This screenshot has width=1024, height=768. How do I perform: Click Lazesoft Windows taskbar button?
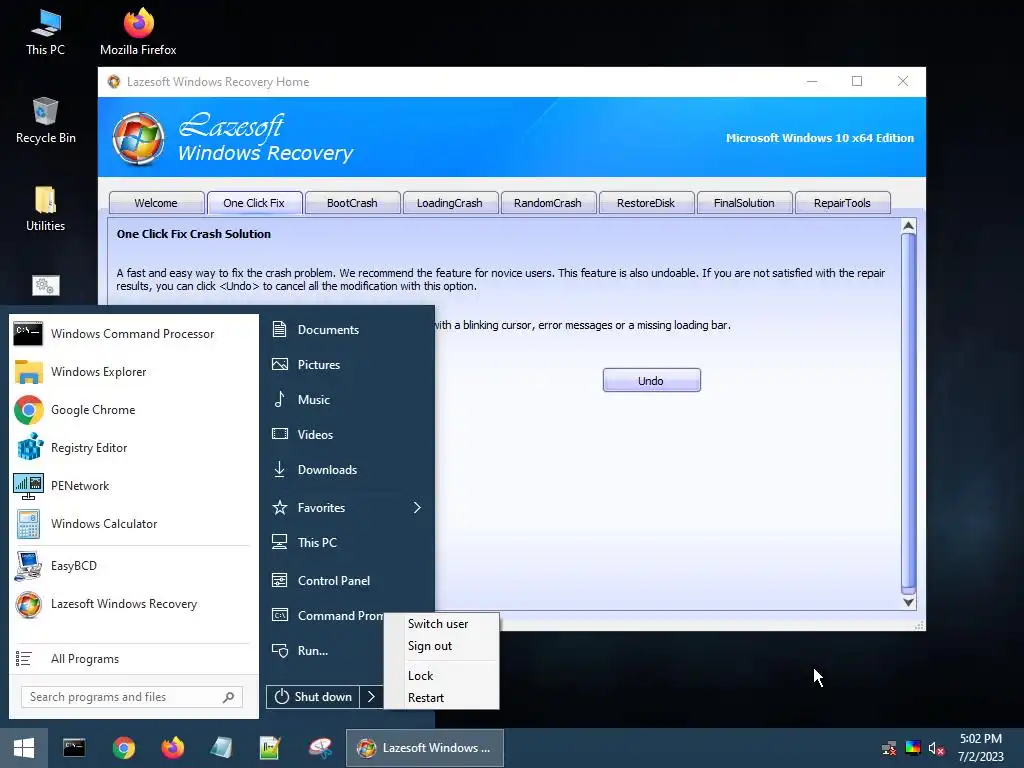[424, 748]
